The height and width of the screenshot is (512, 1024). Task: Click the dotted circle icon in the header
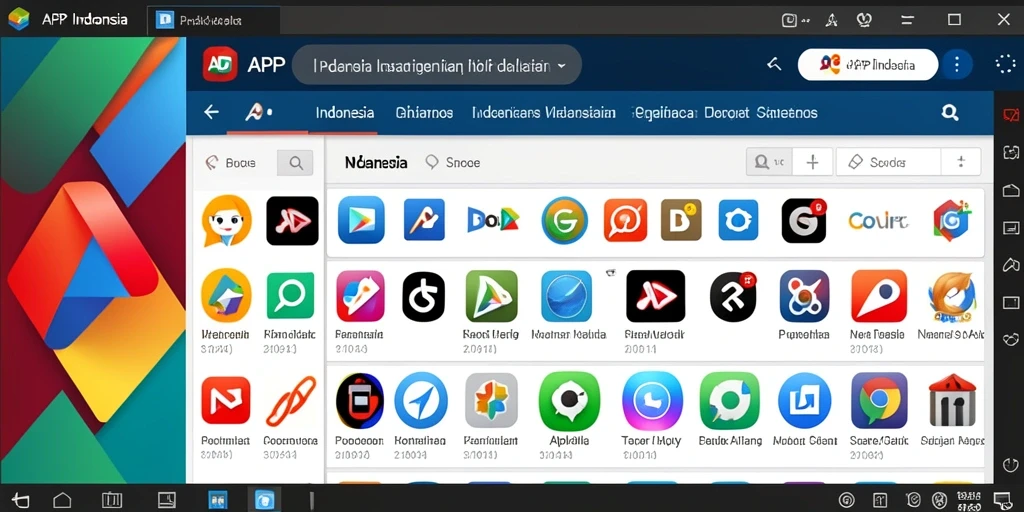point(1004,64)
